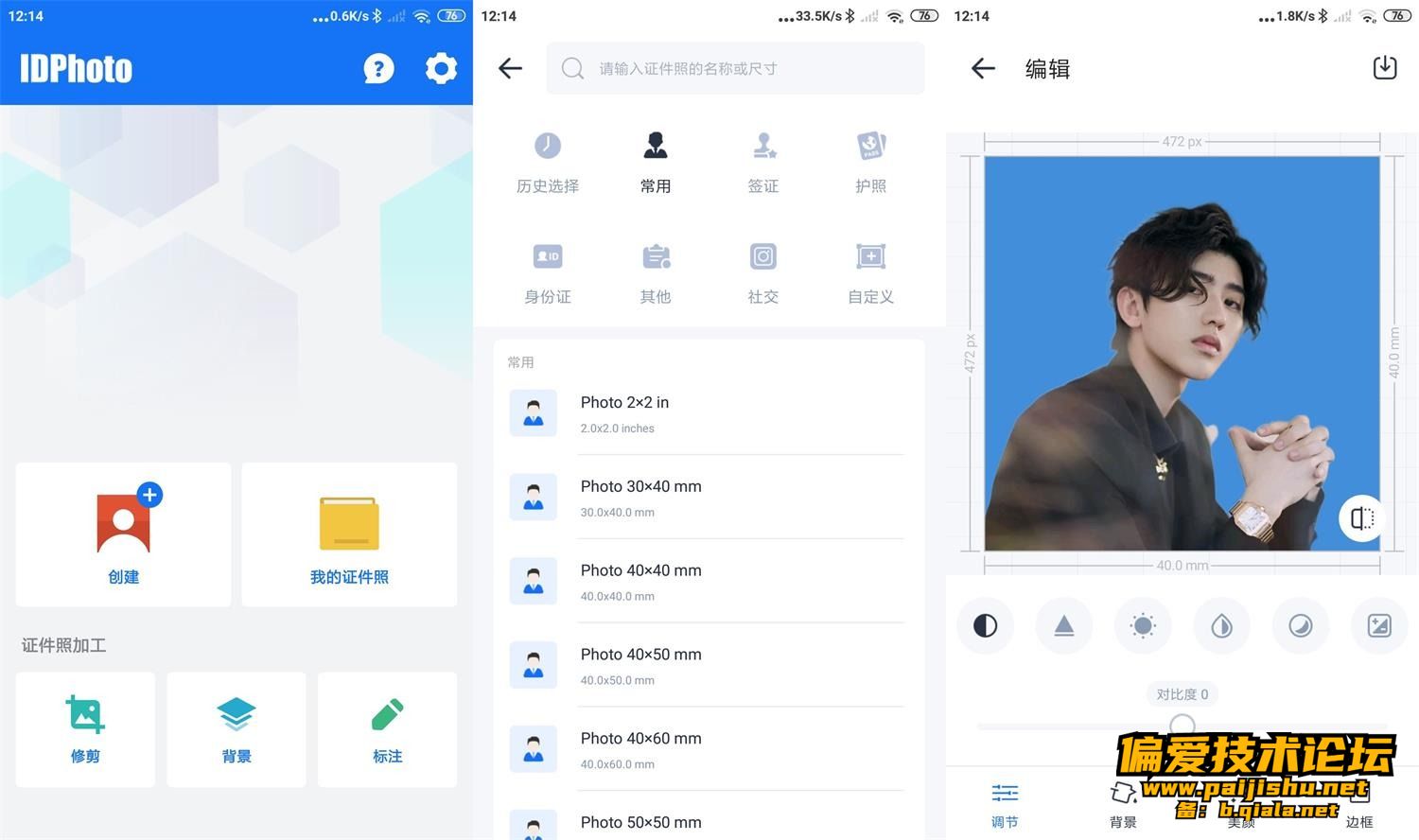Choose the Photo 50×50 mm size
Image resolution: width=1419 pixels, height=840 pixels.
point(709,821)
